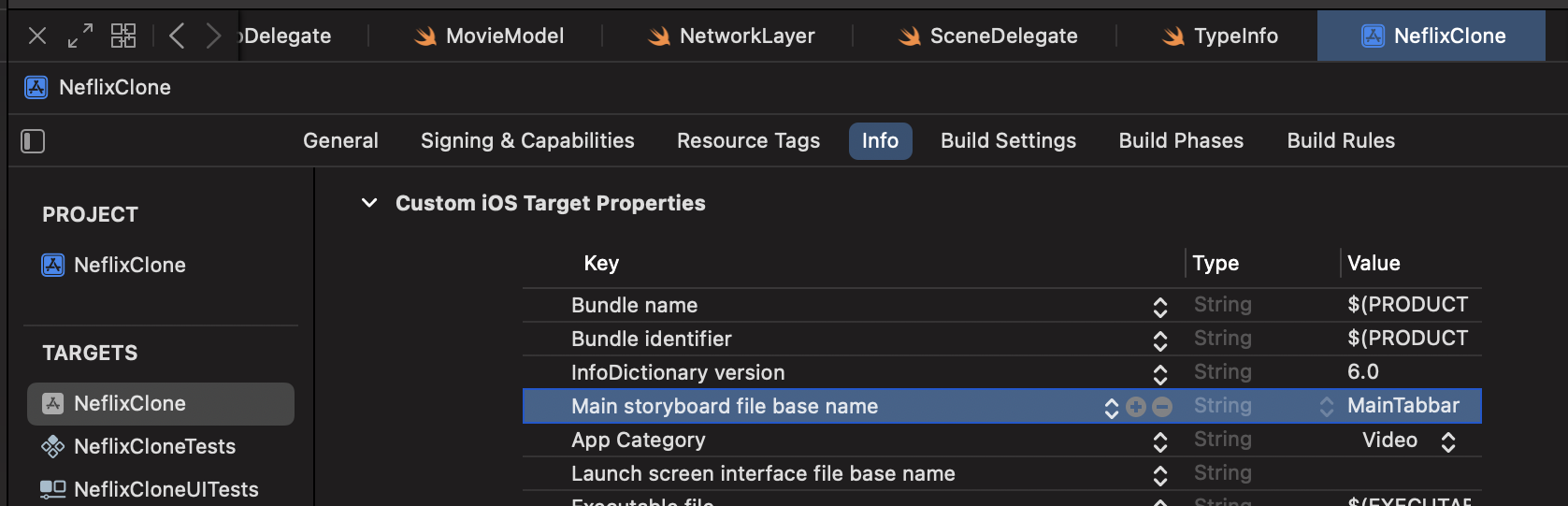Click Launch screen interface file base name key

click(763, 473)
